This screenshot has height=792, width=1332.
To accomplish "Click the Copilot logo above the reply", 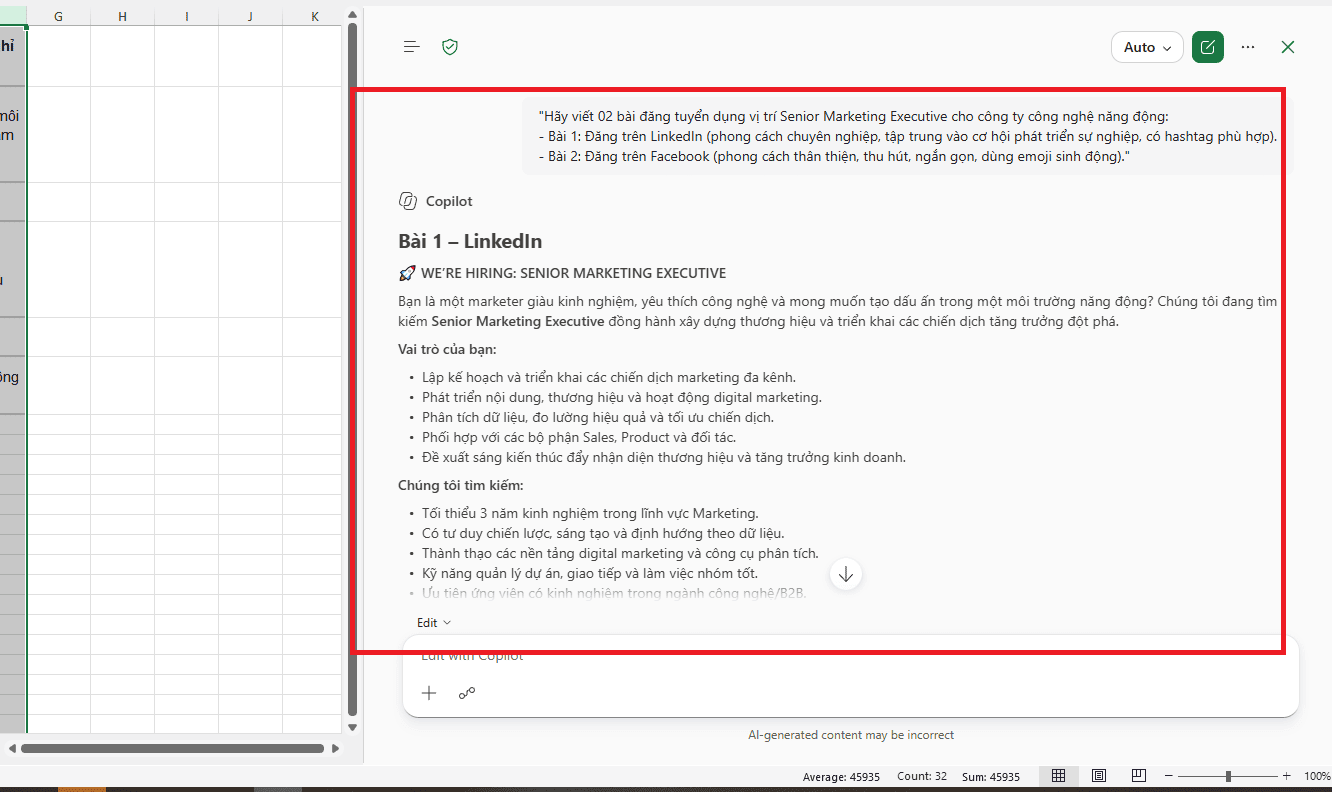I will (408, 201).
